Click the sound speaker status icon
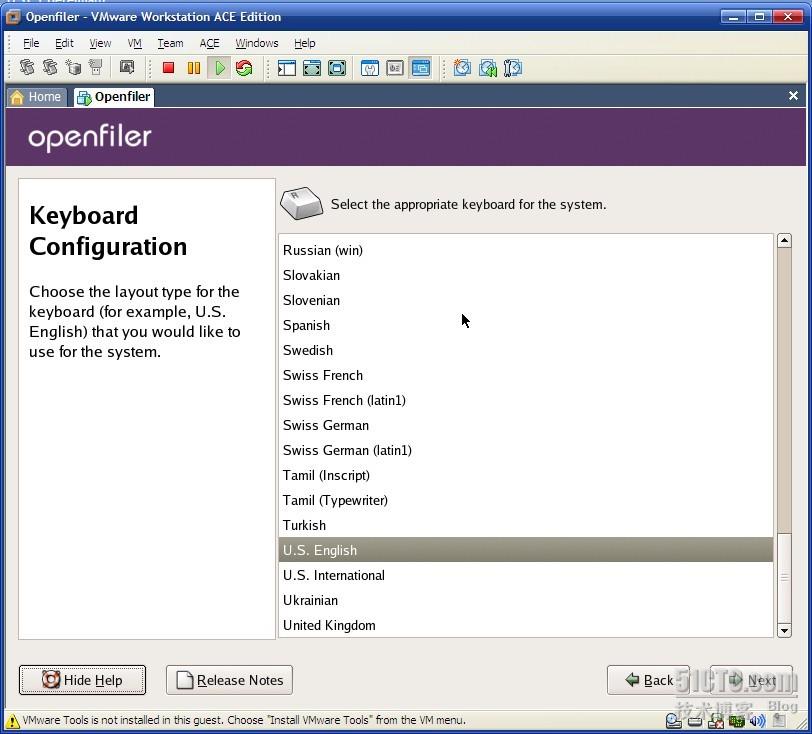The height and width of the screenshot is (734, 812). (757, 721)
